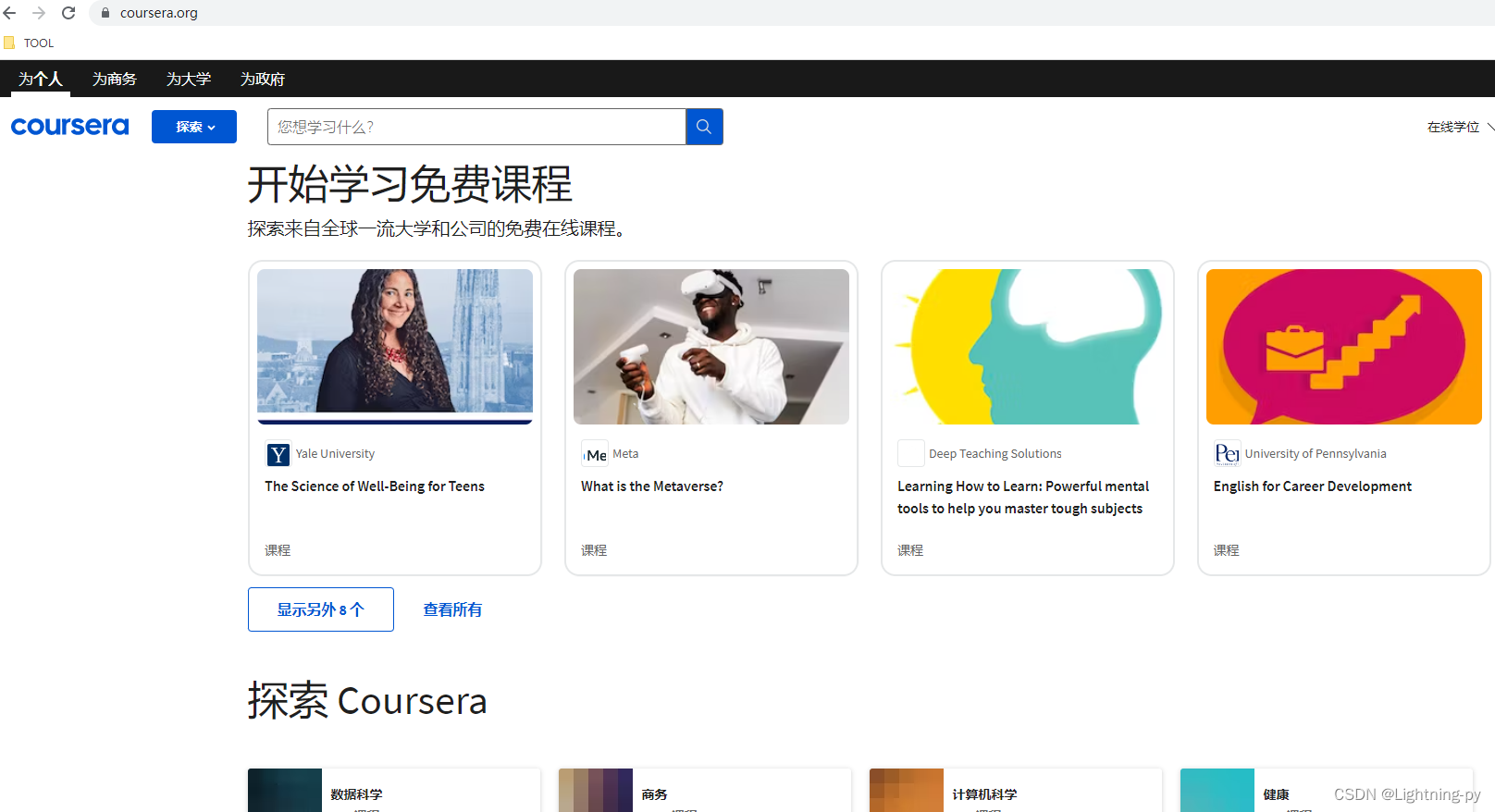1495x812 pixels.
Task: Click 课程 label on Yale card
Action: (278, 550)
